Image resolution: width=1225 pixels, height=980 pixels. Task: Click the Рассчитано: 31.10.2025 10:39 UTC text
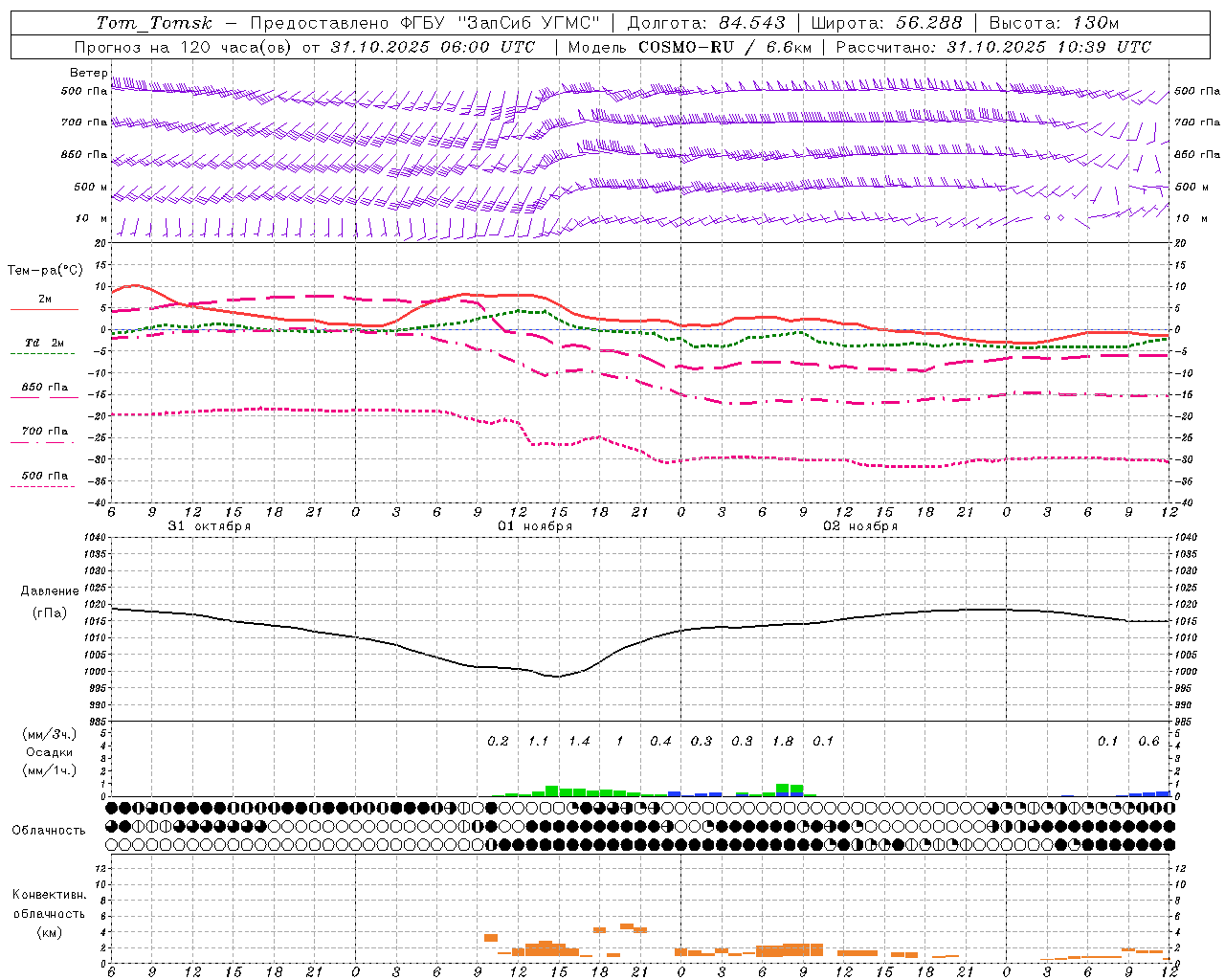pyautogui.click(x=993, y=47)
